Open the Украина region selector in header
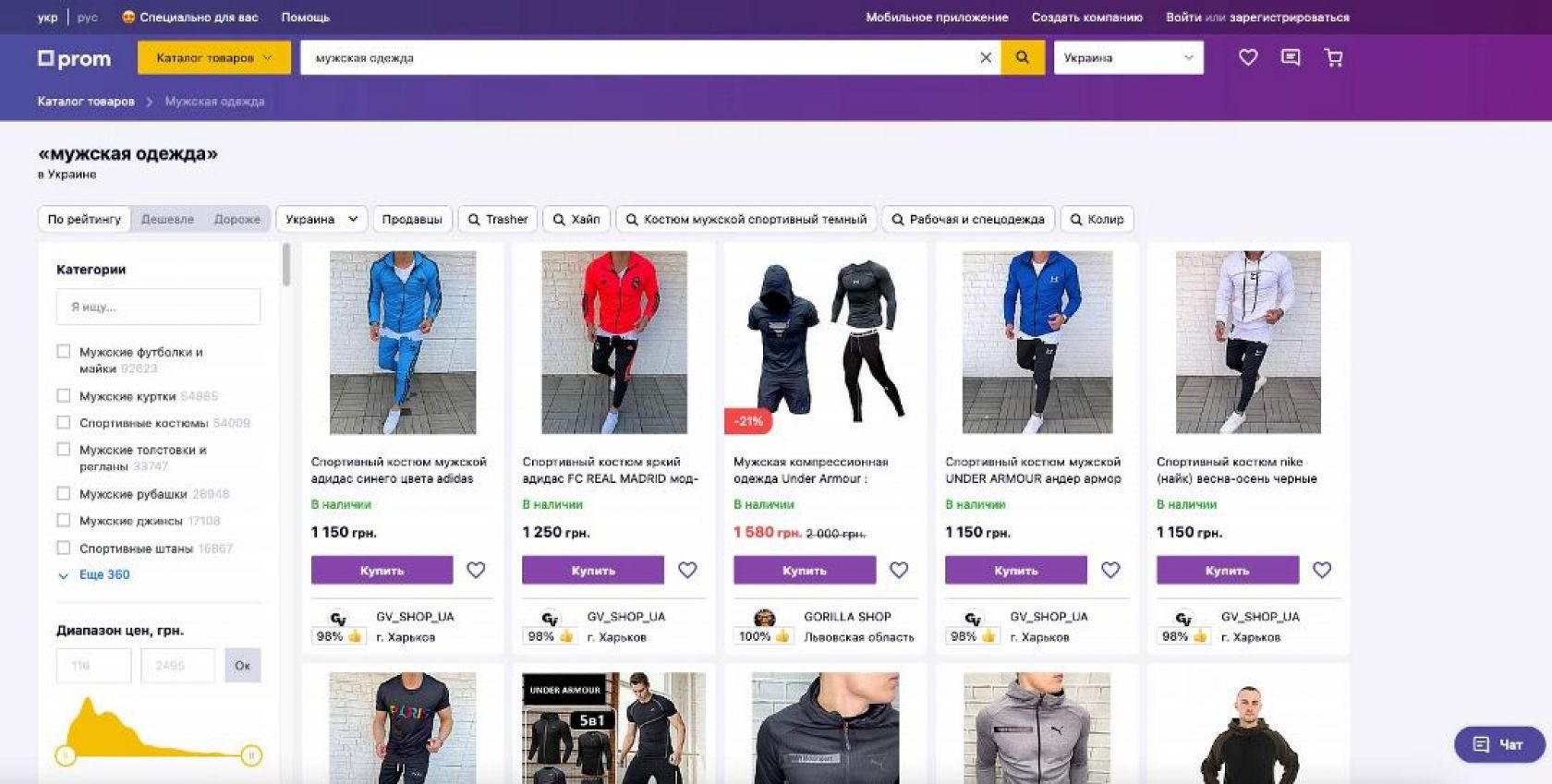1552x784 pixels. (x=1129, y=57)
